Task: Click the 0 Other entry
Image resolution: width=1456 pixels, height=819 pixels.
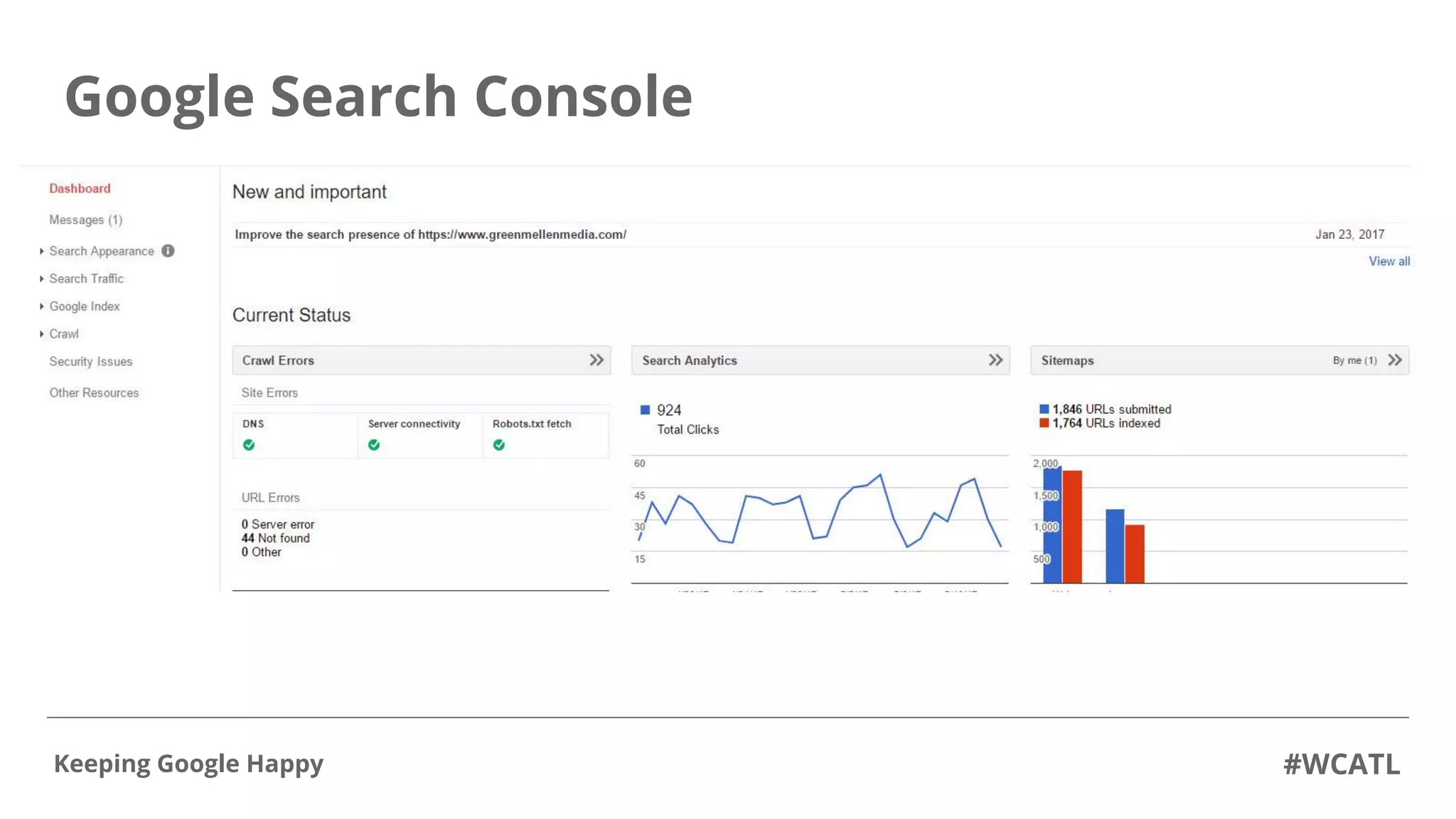Action: tap(261, 552)
